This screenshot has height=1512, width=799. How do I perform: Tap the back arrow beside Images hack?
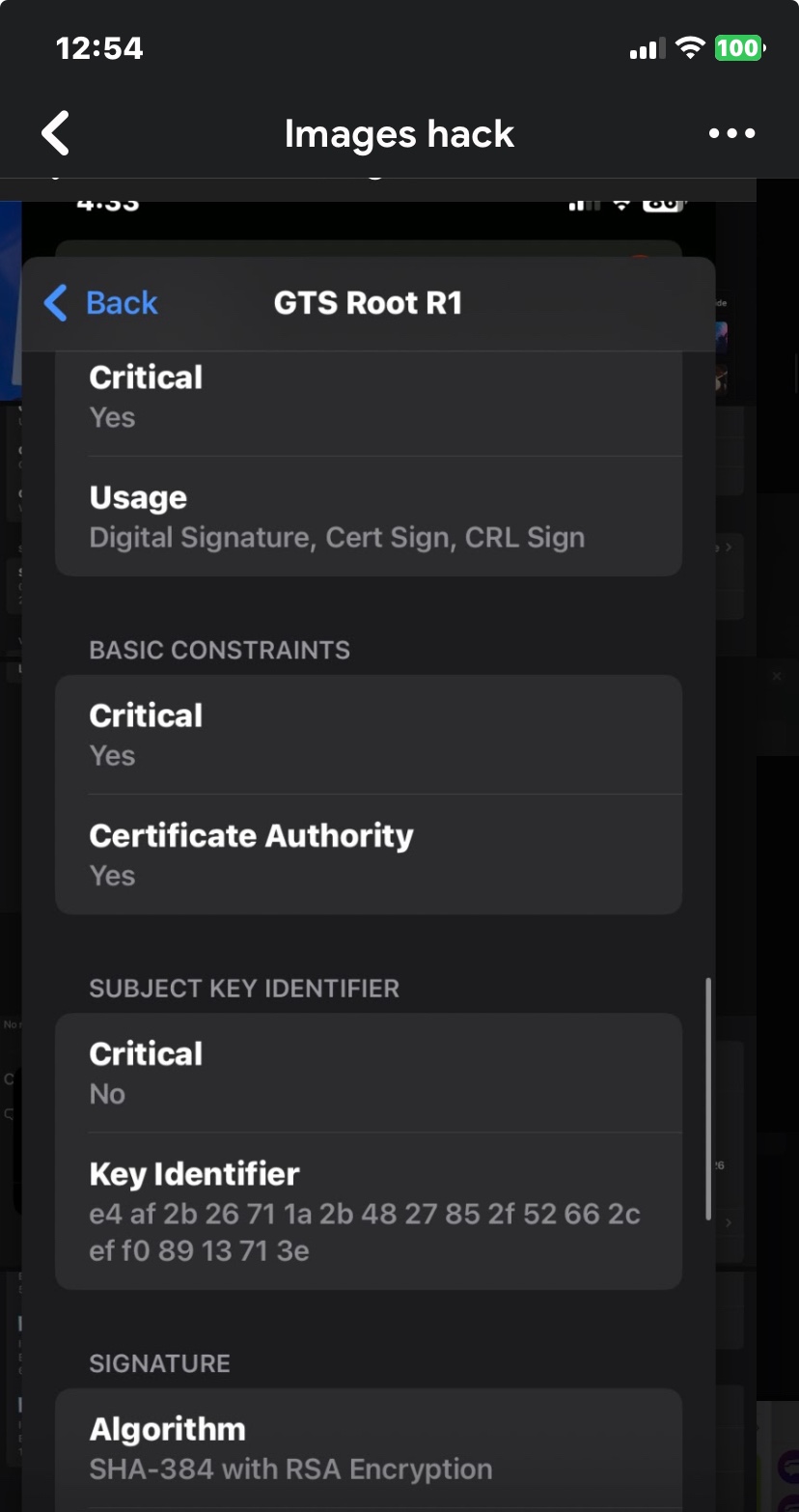point(56,133)
